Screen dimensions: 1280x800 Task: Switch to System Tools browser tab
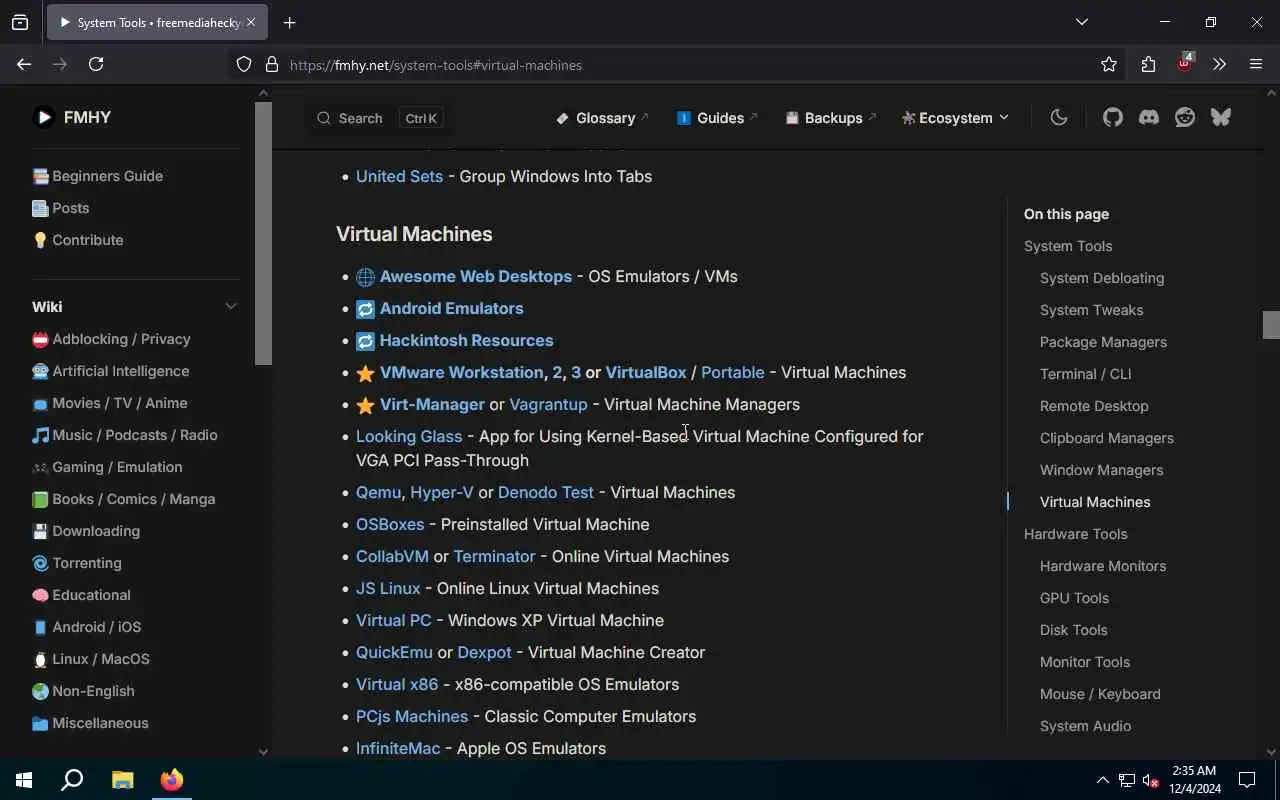(x=156, y=22)
